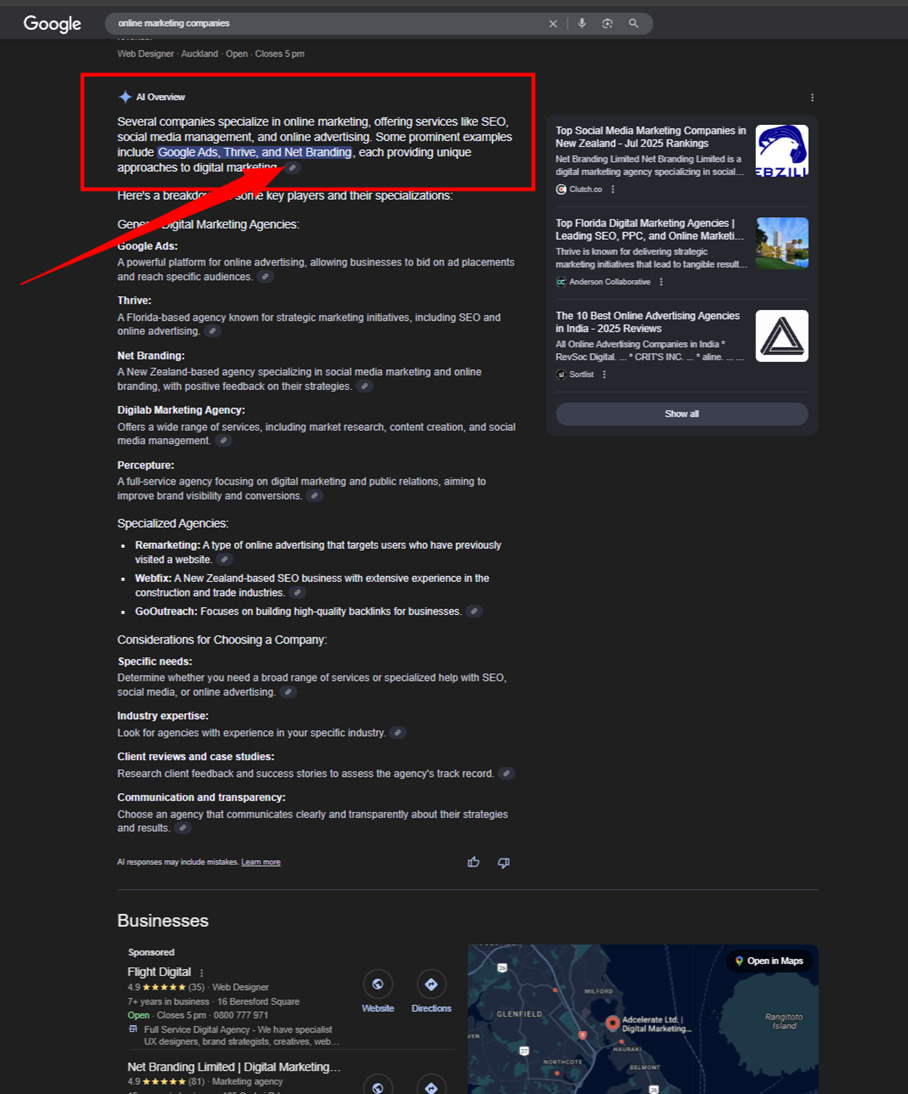
Task: Click the triangle logo thumbnail for Sortlist
Action: point(782,336)
